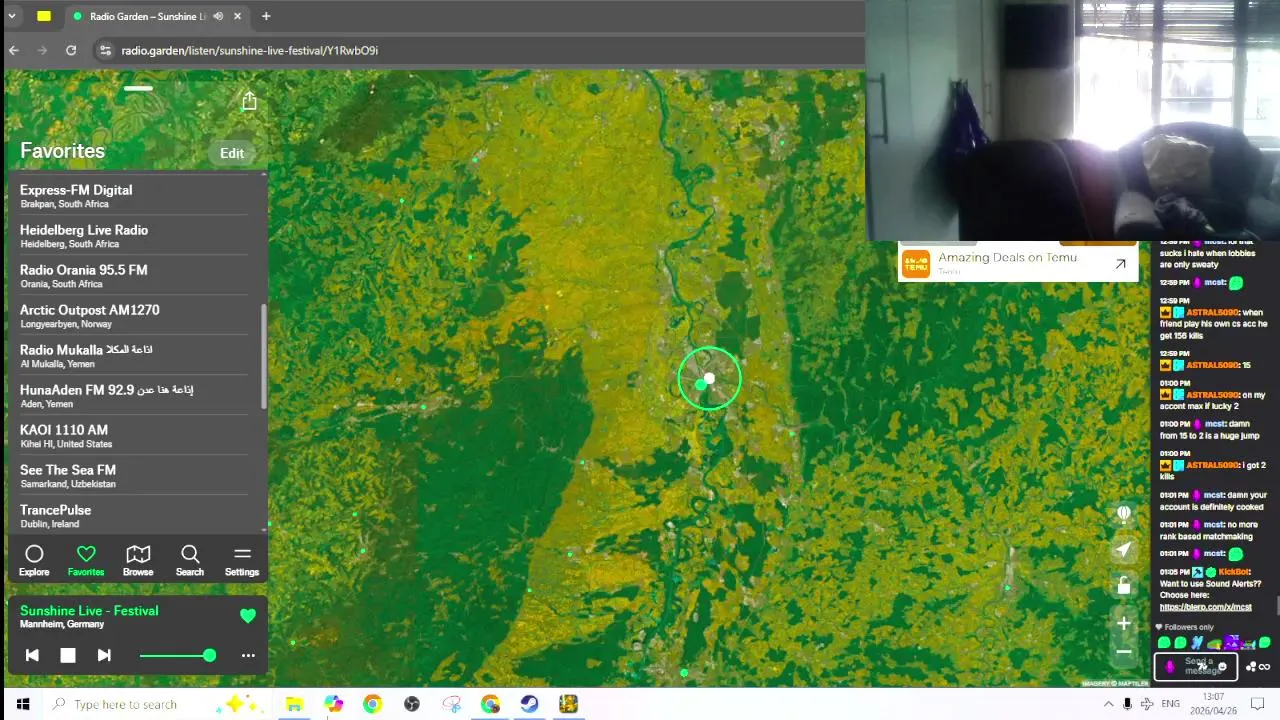Screen dimensions: 1280x720
Task: Click the balloon ride icon on map
Action: coord(1124,513)
